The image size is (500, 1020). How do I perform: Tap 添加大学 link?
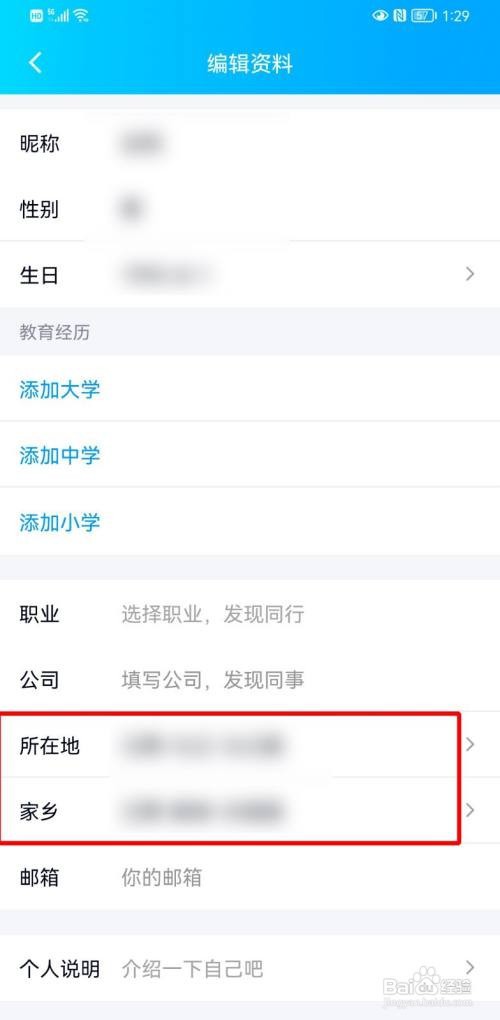60,390
